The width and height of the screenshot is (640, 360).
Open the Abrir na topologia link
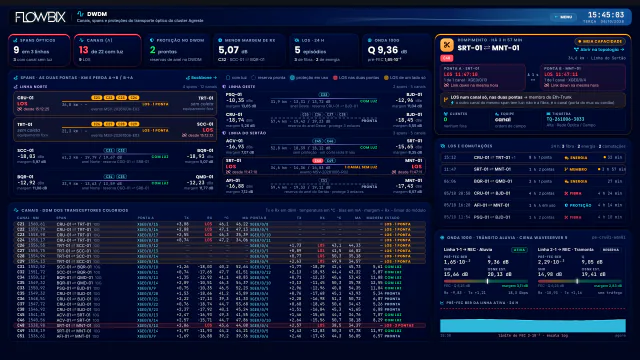[x=599, y=49]
